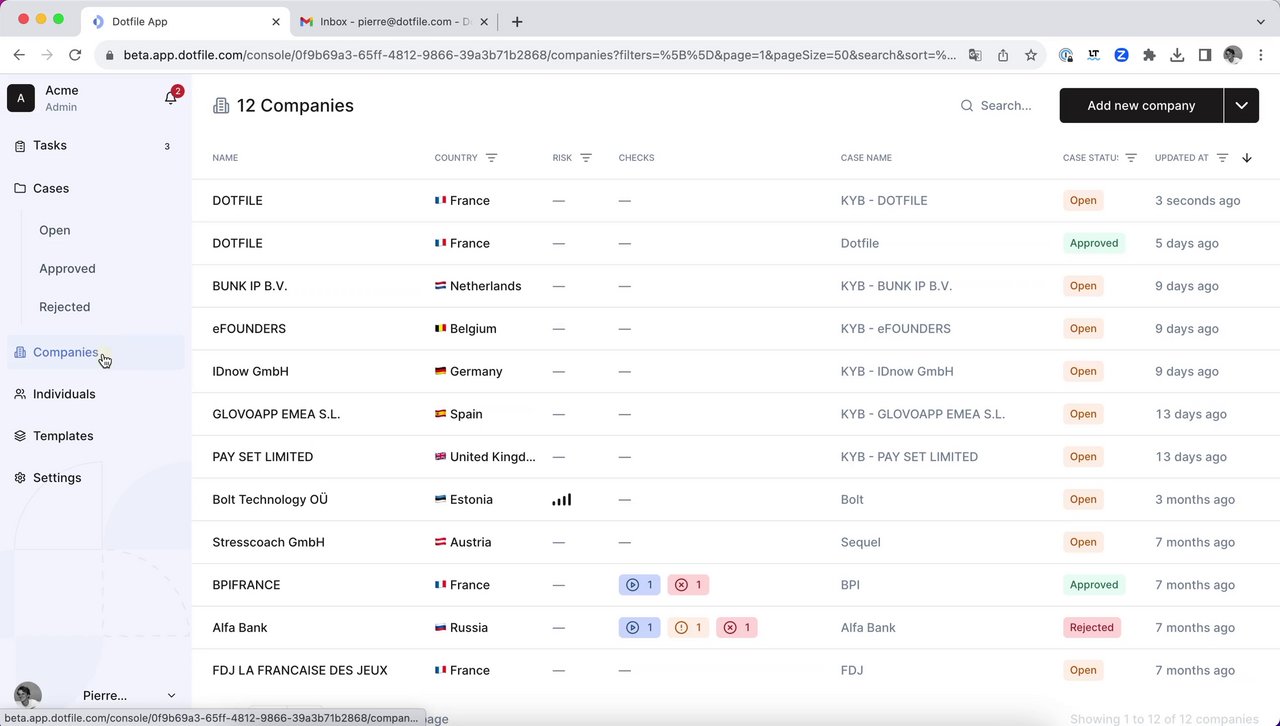1280x726 pixels.
Task: Toggle the browser side panel icon
Action: [1205, 55]
